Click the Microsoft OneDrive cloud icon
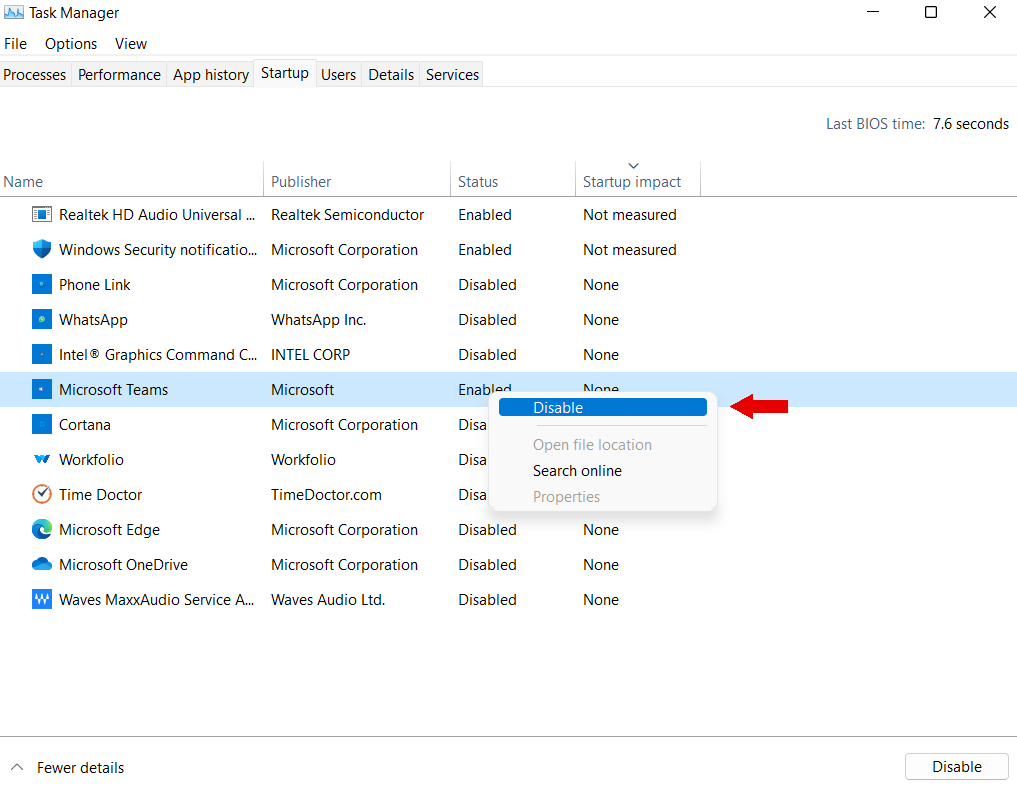 (42, 564)
